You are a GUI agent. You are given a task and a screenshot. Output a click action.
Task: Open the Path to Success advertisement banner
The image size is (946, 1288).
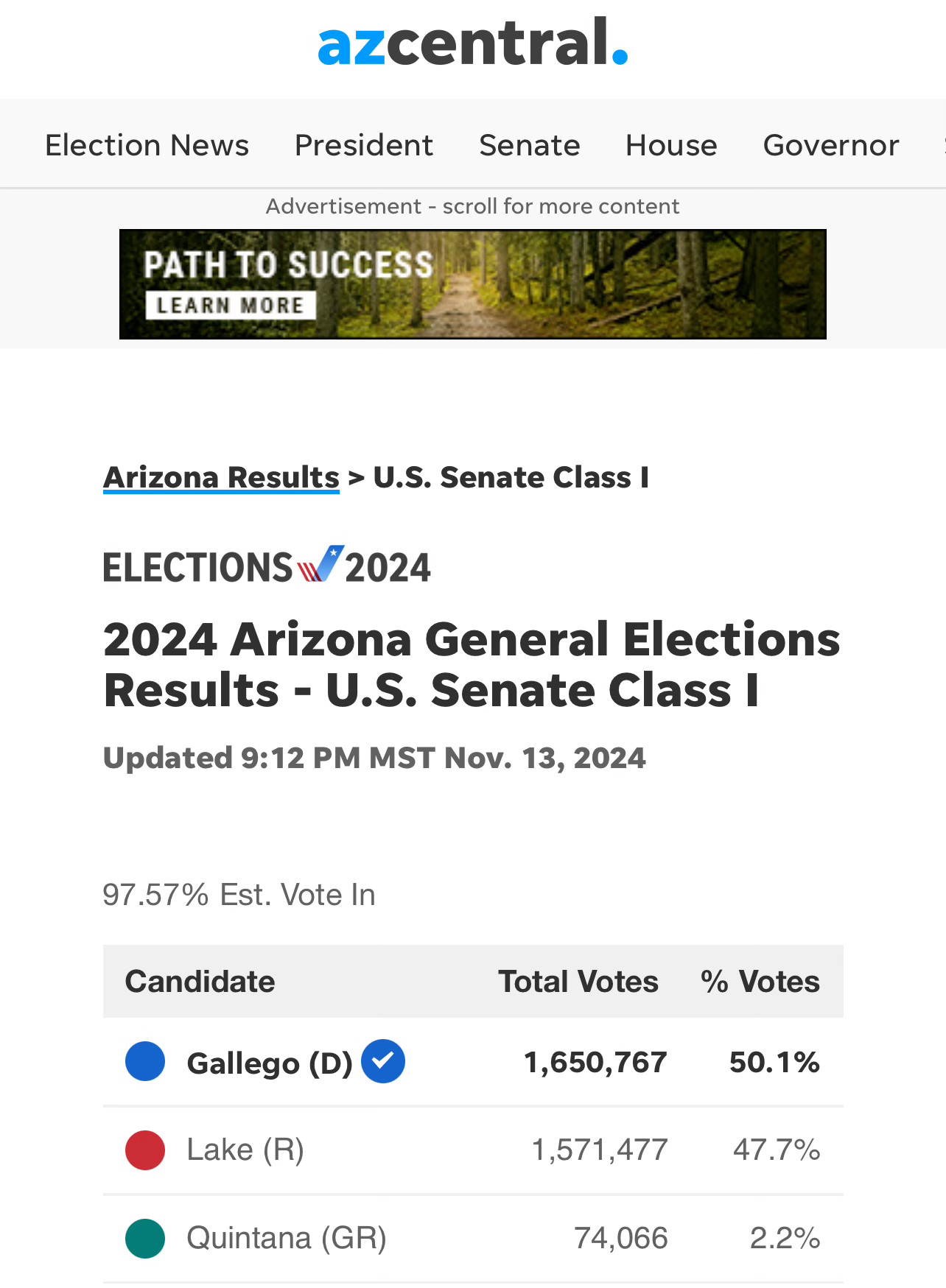click(x=473, y=284)
